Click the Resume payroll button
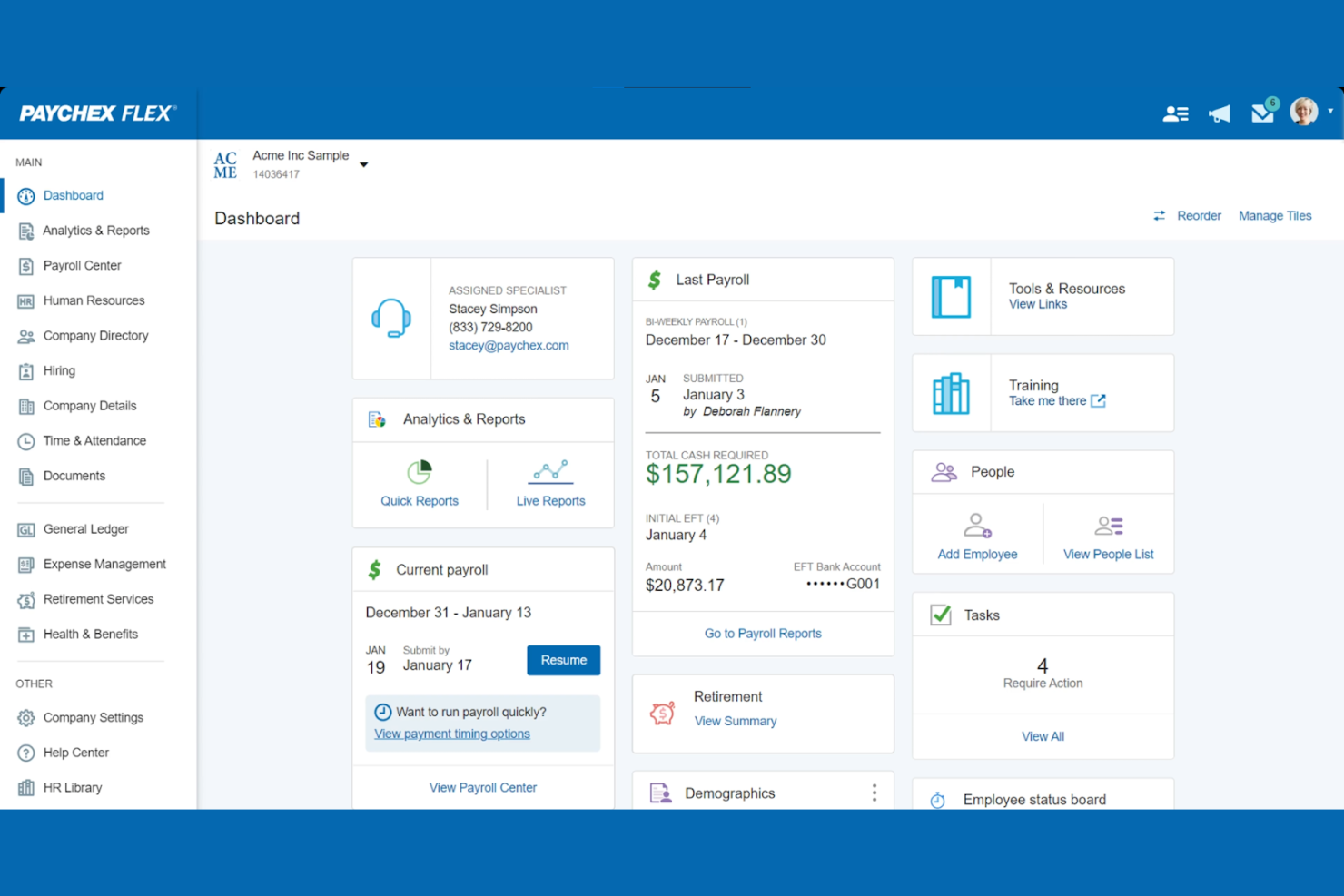This screenshot has height=896, width=1344. click(563, 660)
